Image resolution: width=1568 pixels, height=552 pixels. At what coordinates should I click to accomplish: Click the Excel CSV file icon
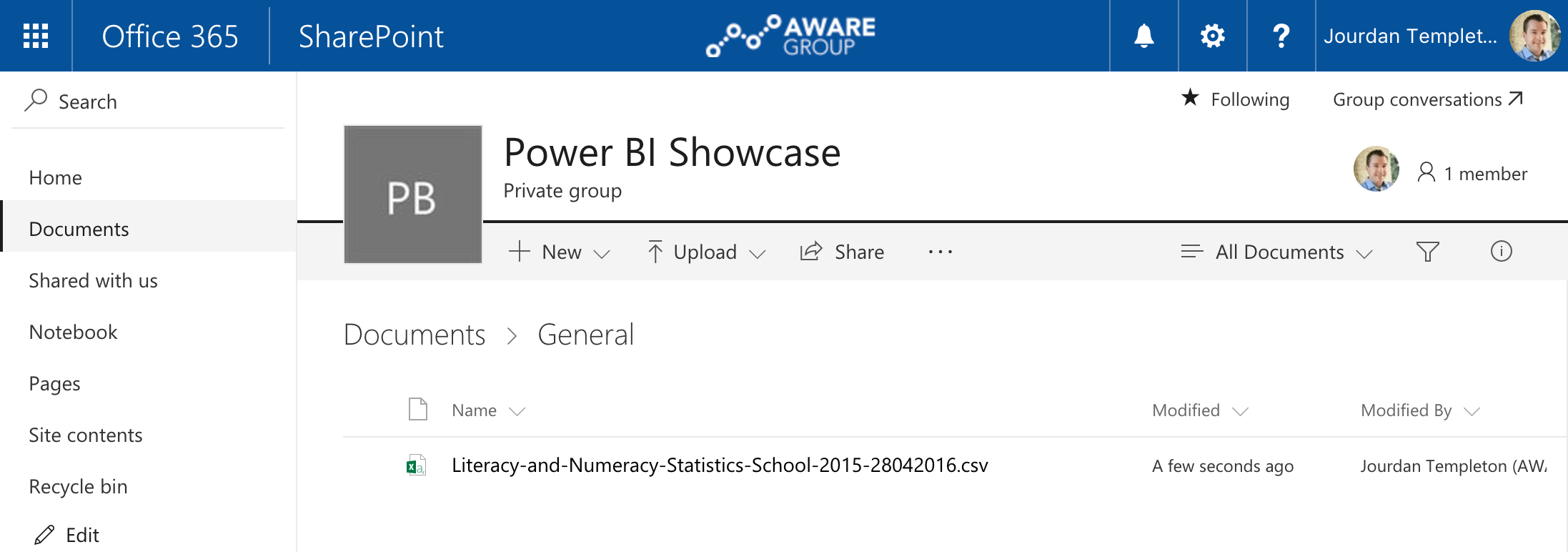tap(416, 465)
